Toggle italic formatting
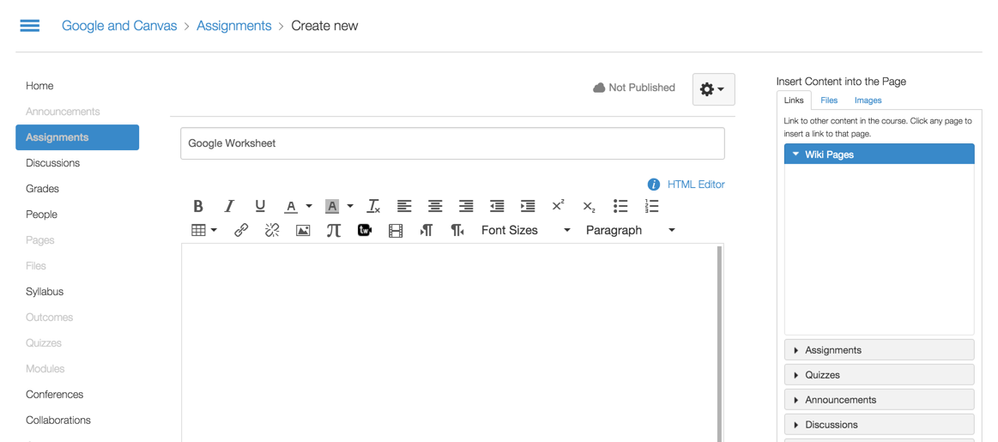Image resolution: width=998 pixels, height=442 pixels. pyautogui.click(x=229, y=206)
